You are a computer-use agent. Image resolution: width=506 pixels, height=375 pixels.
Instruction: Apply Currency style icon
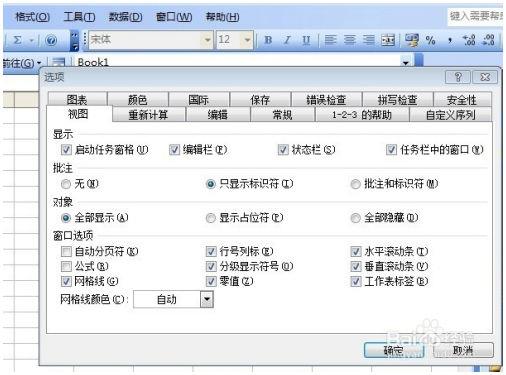click(x=412, y=40)
